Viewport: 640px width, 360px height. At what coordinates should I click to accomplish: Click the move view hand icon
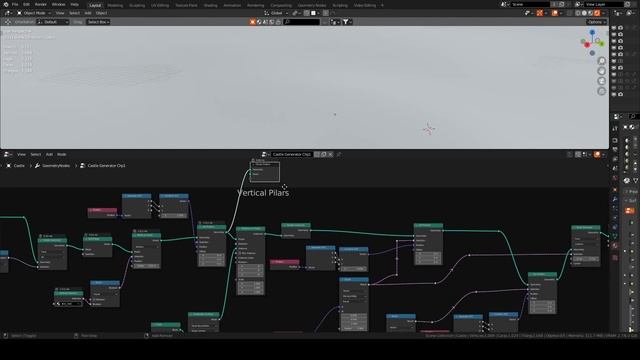[602, 71]
